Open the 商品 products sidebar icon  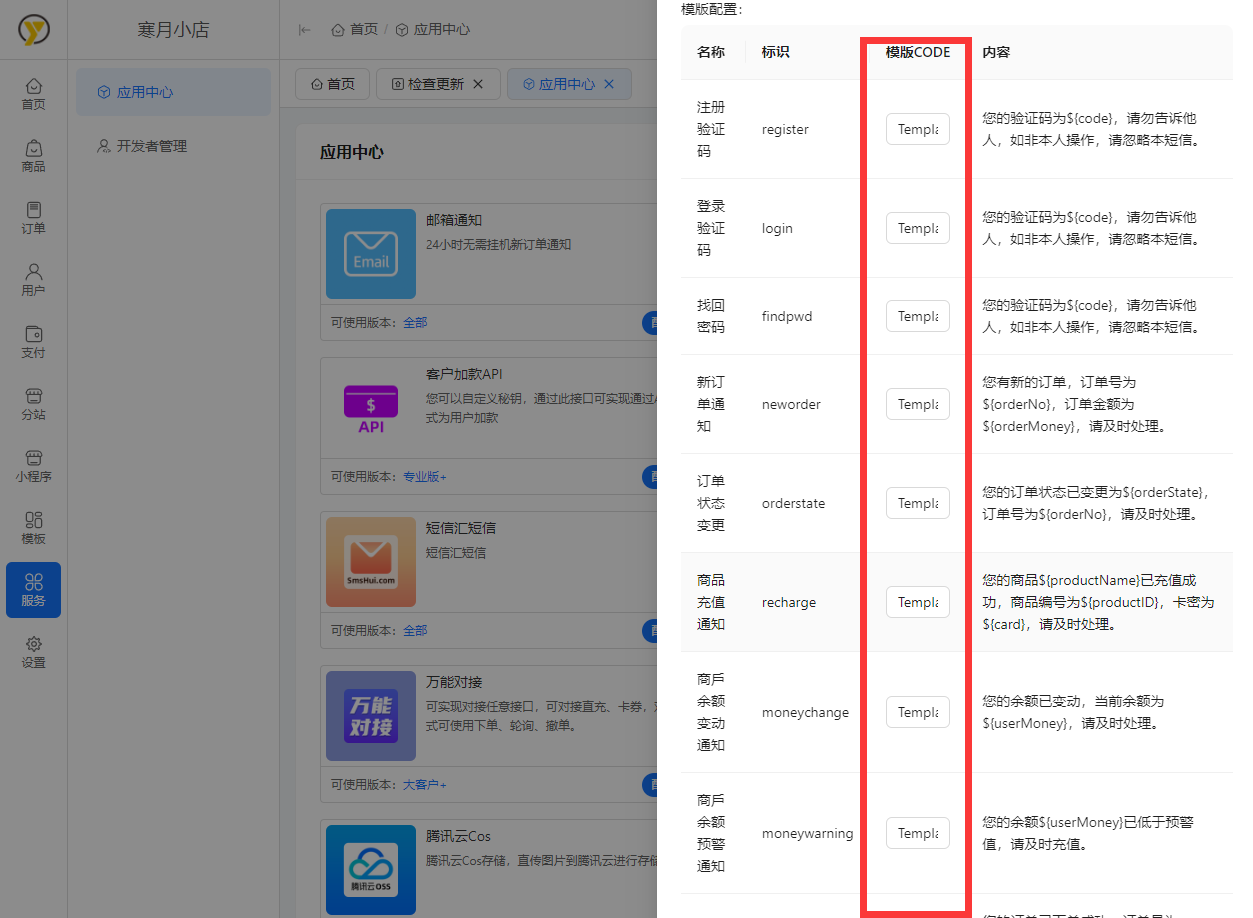coord(33,156)
